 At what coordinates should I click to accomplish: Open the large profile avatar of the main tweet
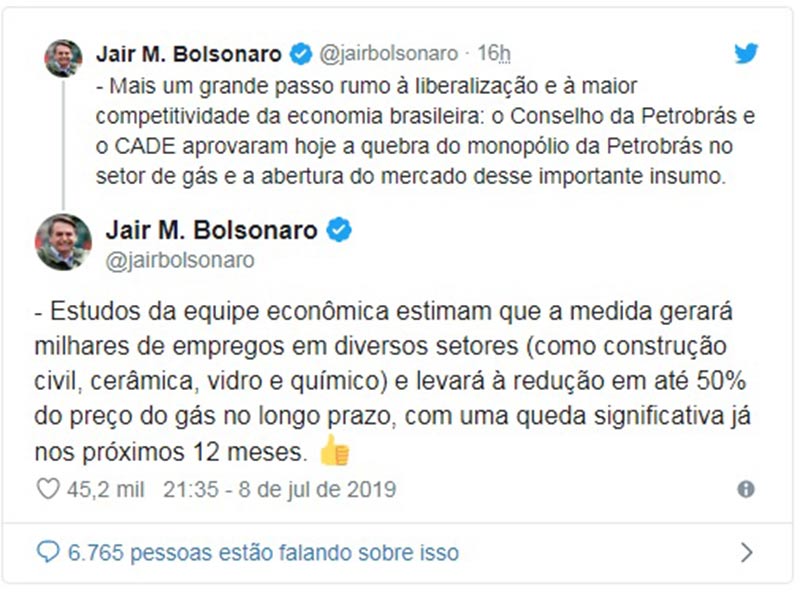(x=63, y=242)
